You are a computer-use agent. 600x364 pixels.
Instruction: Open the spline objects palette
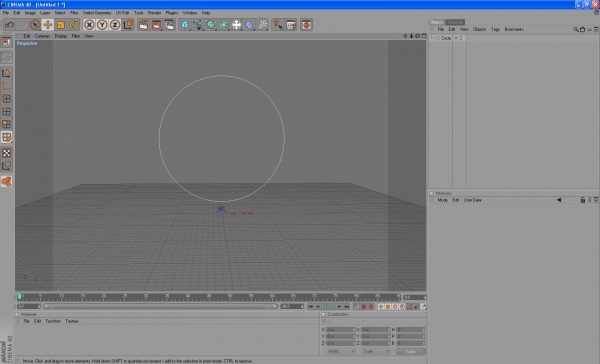point(198,25)
